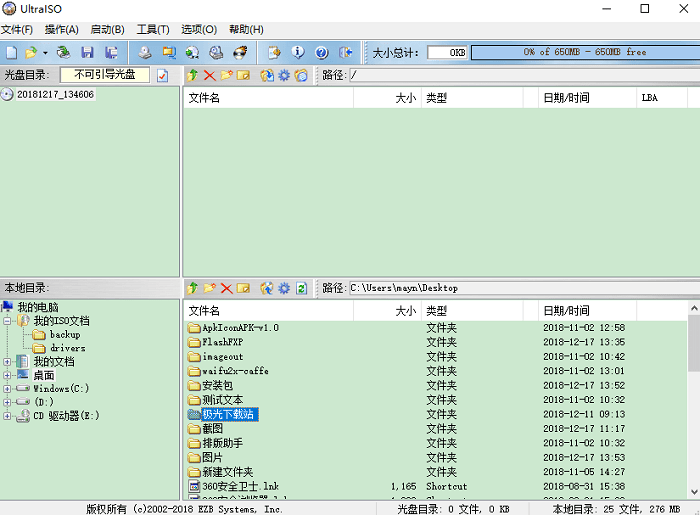The width and height of the screenshot is (700, 515).
Task: Click the Make CD/DVD image icon
Action: pos(145,53)
